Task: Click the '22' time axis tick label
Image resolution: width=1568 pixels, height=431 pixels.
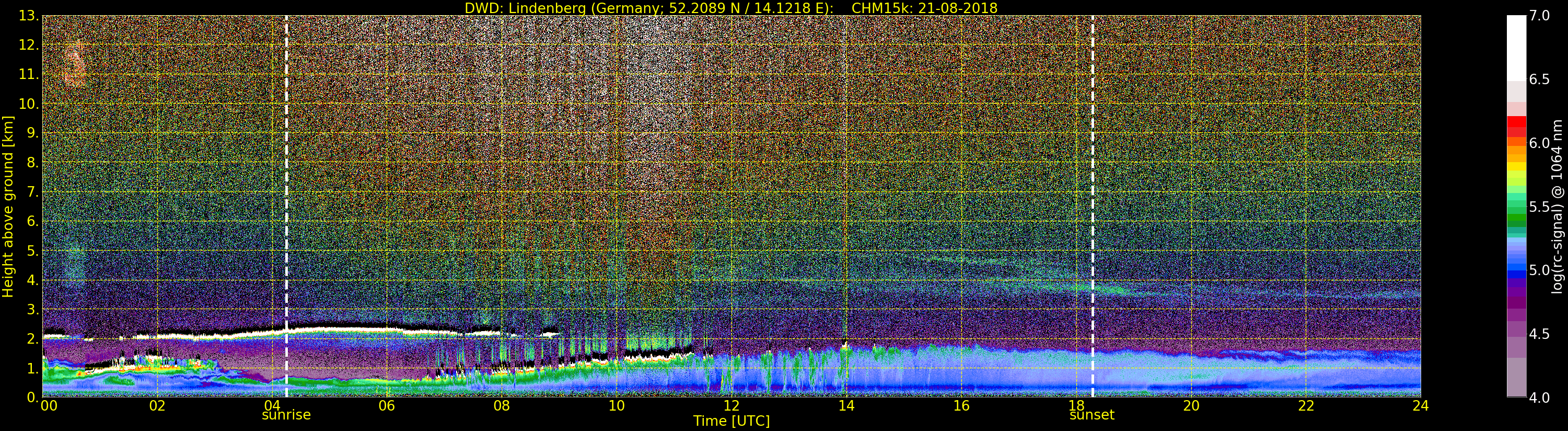Action: [1306, 406]
